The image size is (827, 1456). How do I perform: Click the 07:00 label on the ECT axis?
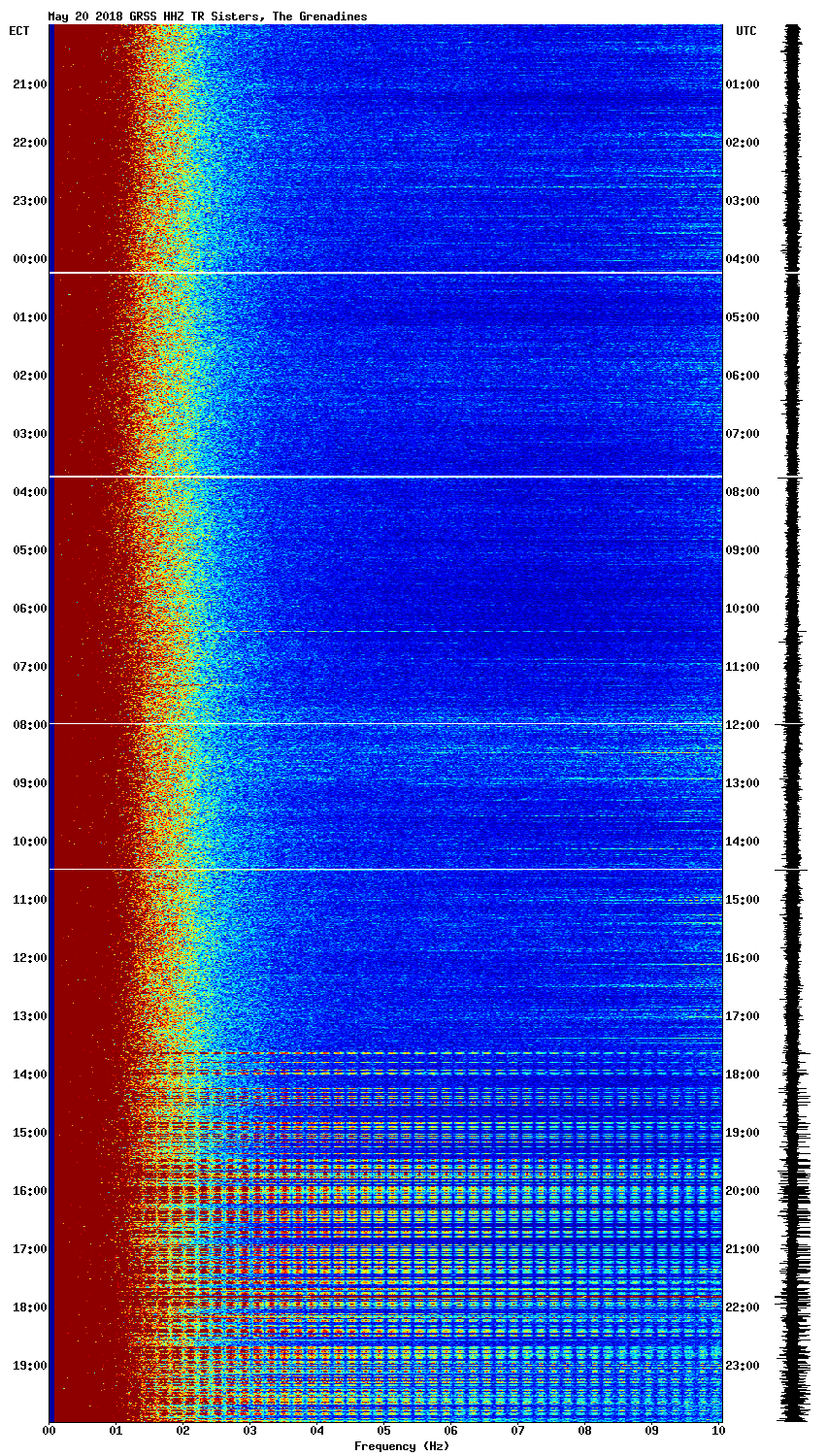pos(29,667)
